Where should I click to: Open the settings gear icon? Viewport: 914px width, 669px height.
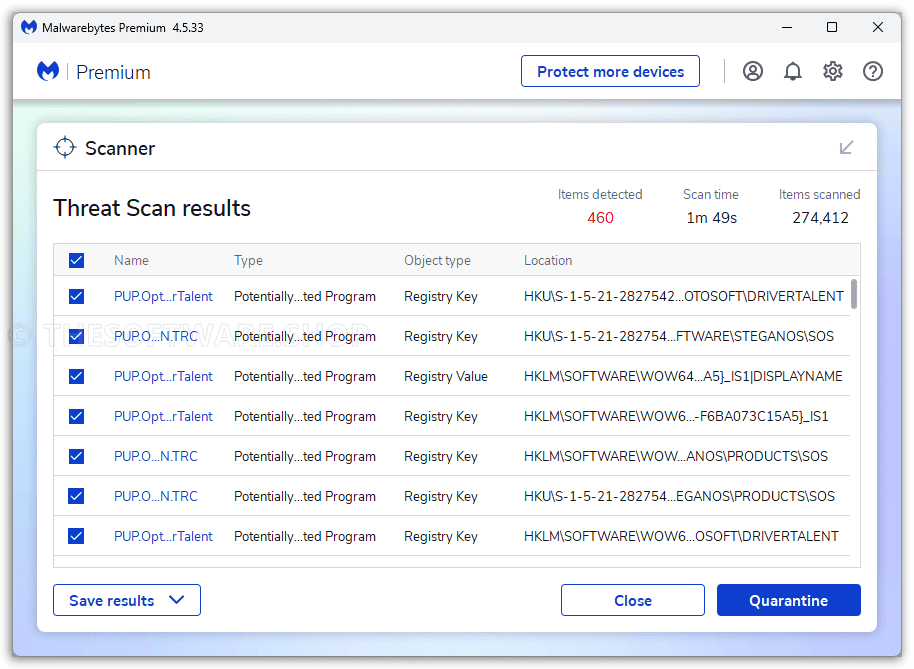click(832, 72)
